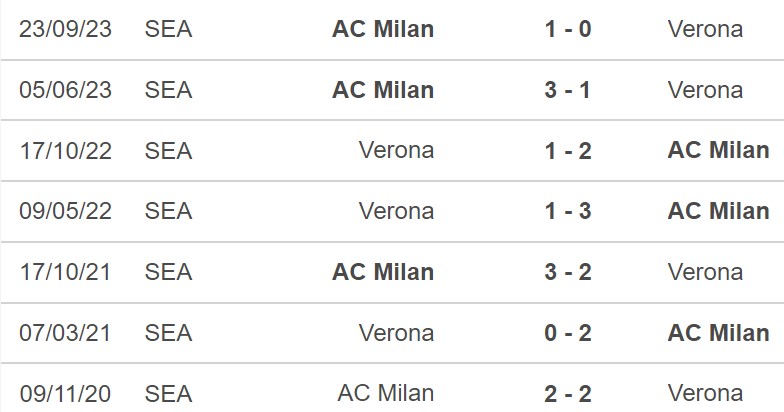Click AC Milan home team on 09/11/20
784x412 pixels.
click(x=386, y=394)
